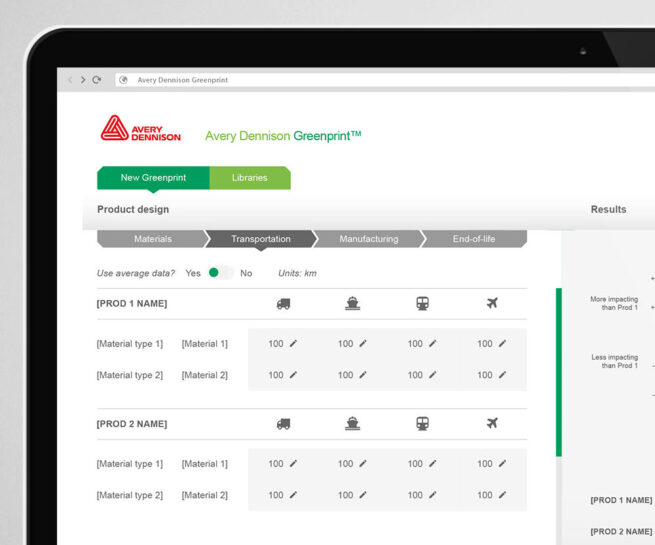Image resolution: width=655 pixels, height=545 pixels.
Task: Edit PROD 2 Material 1 ship distance pencil
Action: tap(363, 463)
